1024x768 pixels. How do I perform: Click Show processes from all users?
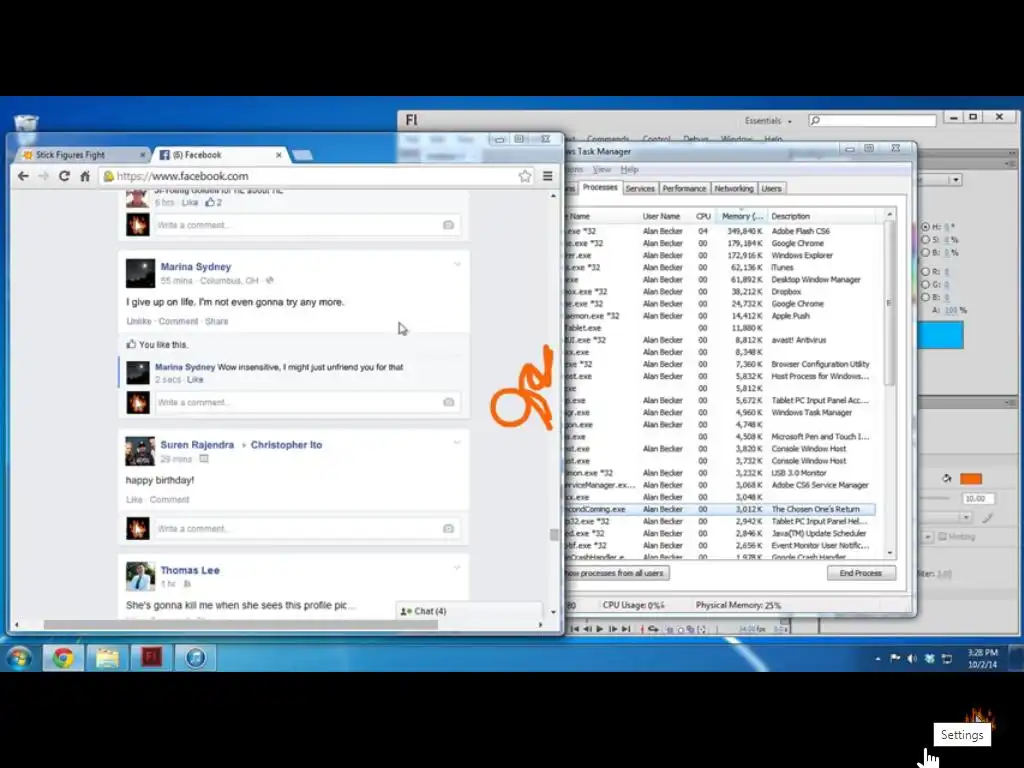tap(615, 573)
